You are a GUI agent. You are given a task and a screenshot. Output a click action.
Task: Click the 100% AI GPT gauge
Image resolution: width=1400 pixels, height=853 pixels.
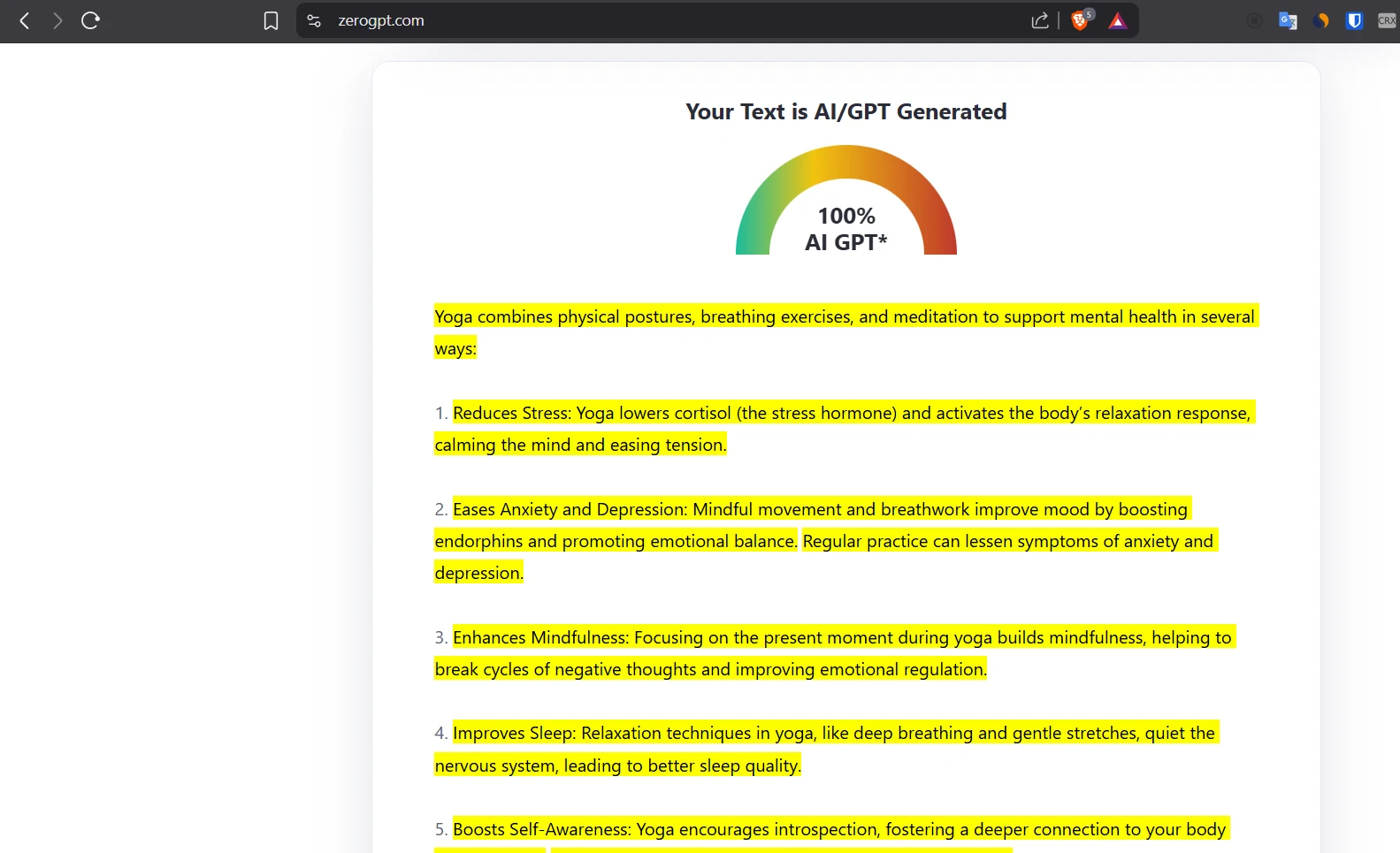(x=846, y=201)
